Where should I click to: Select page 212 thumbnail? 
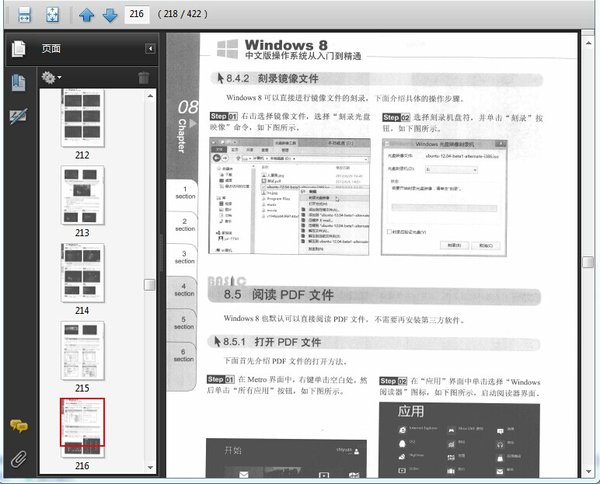tap(82, 118)
